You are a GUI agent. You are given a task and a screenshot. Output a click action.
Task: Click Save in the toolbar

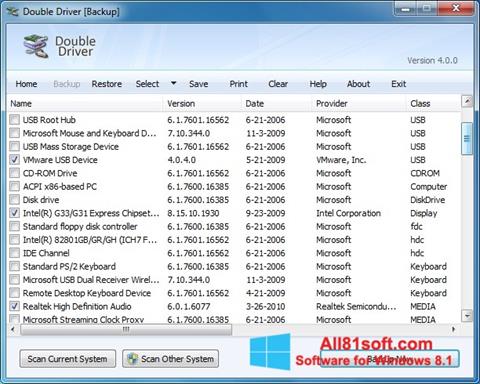point(199,84)
